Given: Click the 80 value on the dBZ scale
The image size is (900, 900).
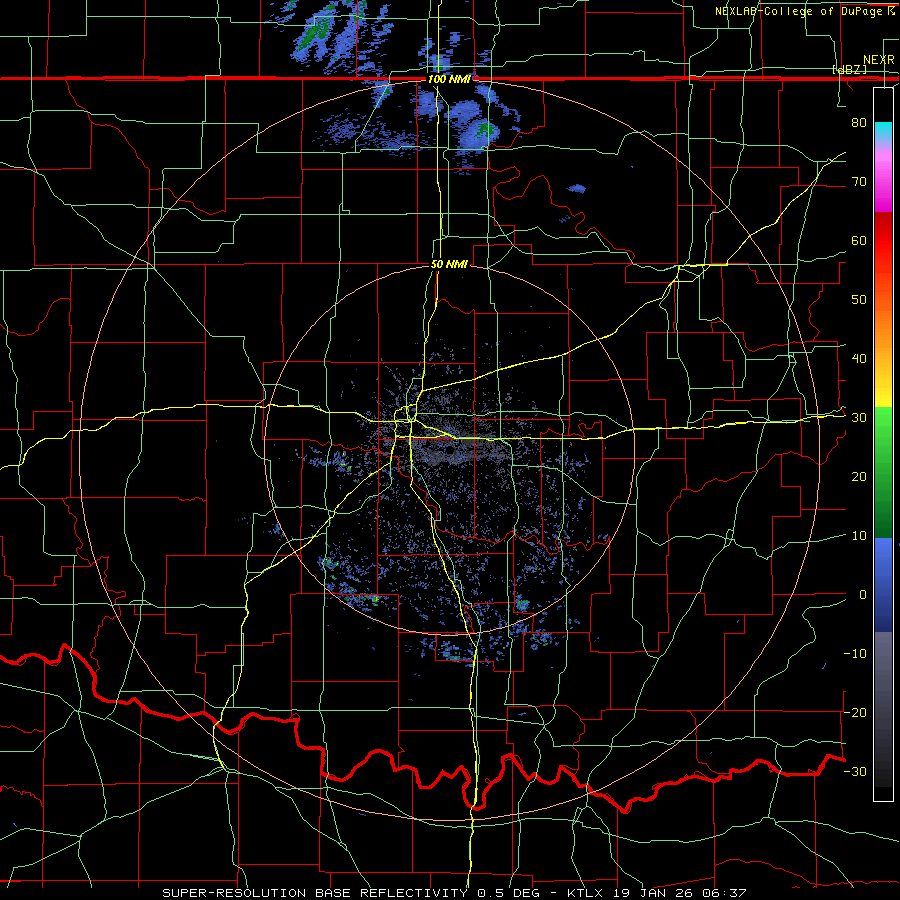Looking at the screenshot, I should [x=859, y=123].
